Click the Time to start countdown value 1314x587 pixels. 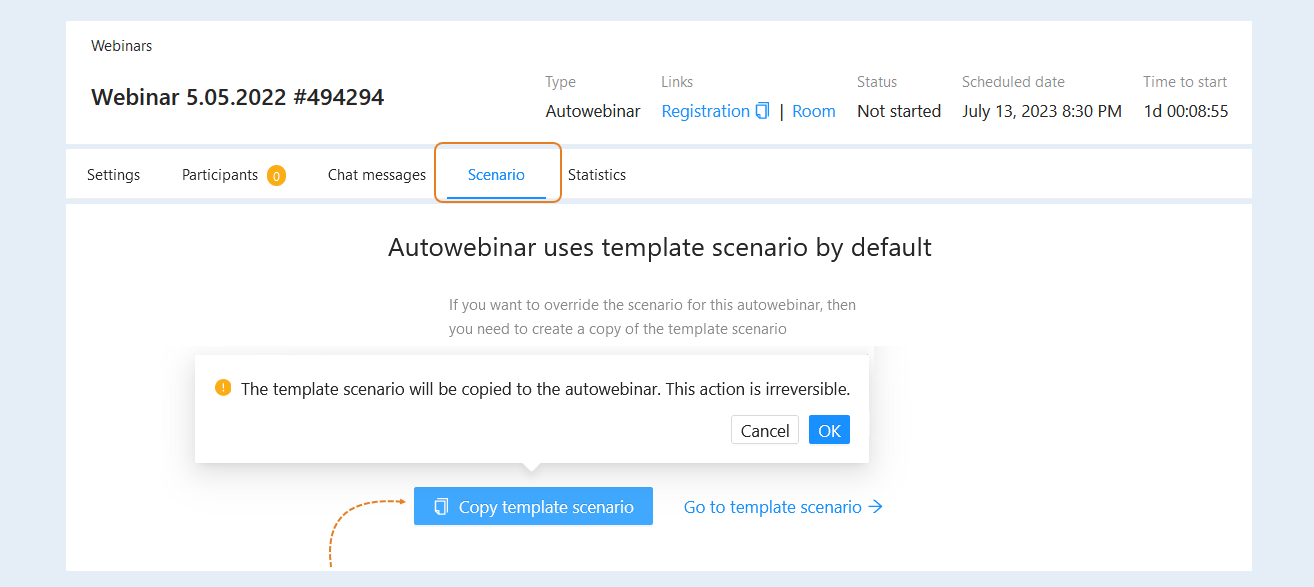(x=1186, y=111)
